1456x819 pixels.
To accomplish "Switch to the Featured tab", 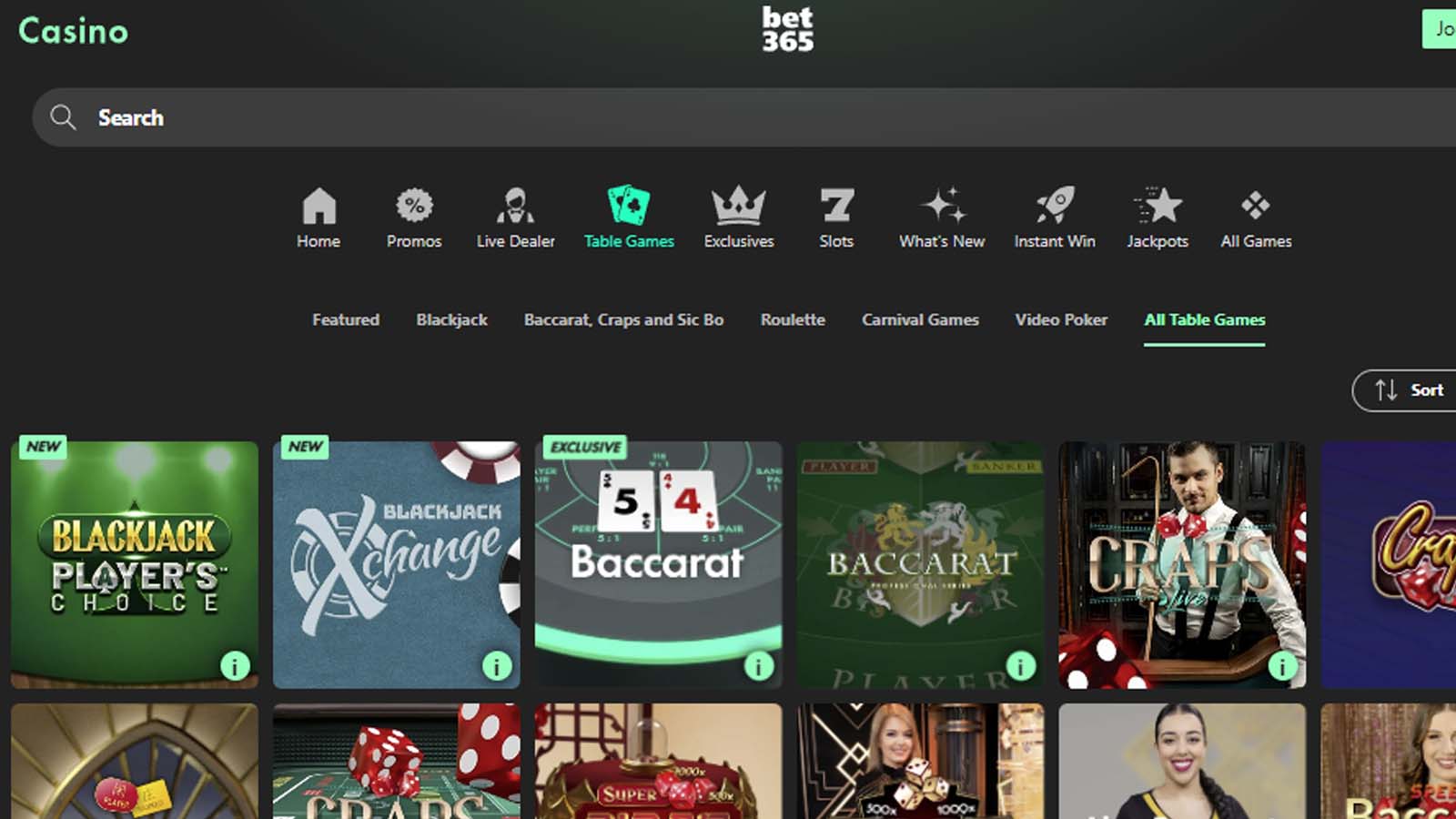I will tap(346, 319).
